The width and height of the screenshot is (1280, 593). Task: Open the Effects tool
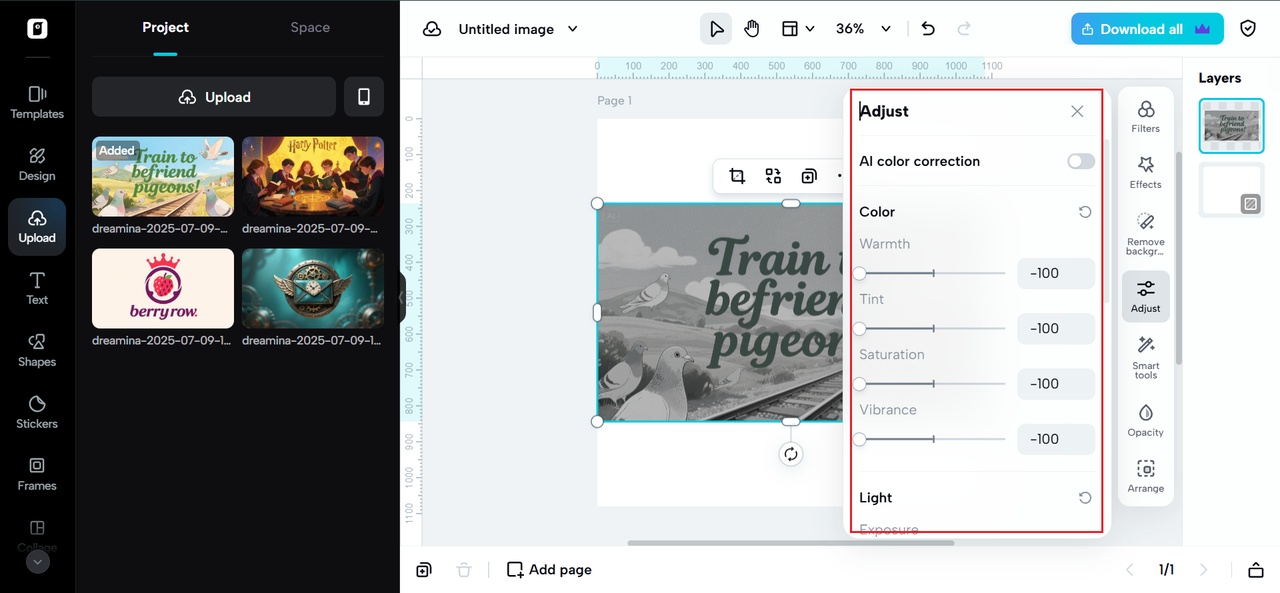(1145, 171)
